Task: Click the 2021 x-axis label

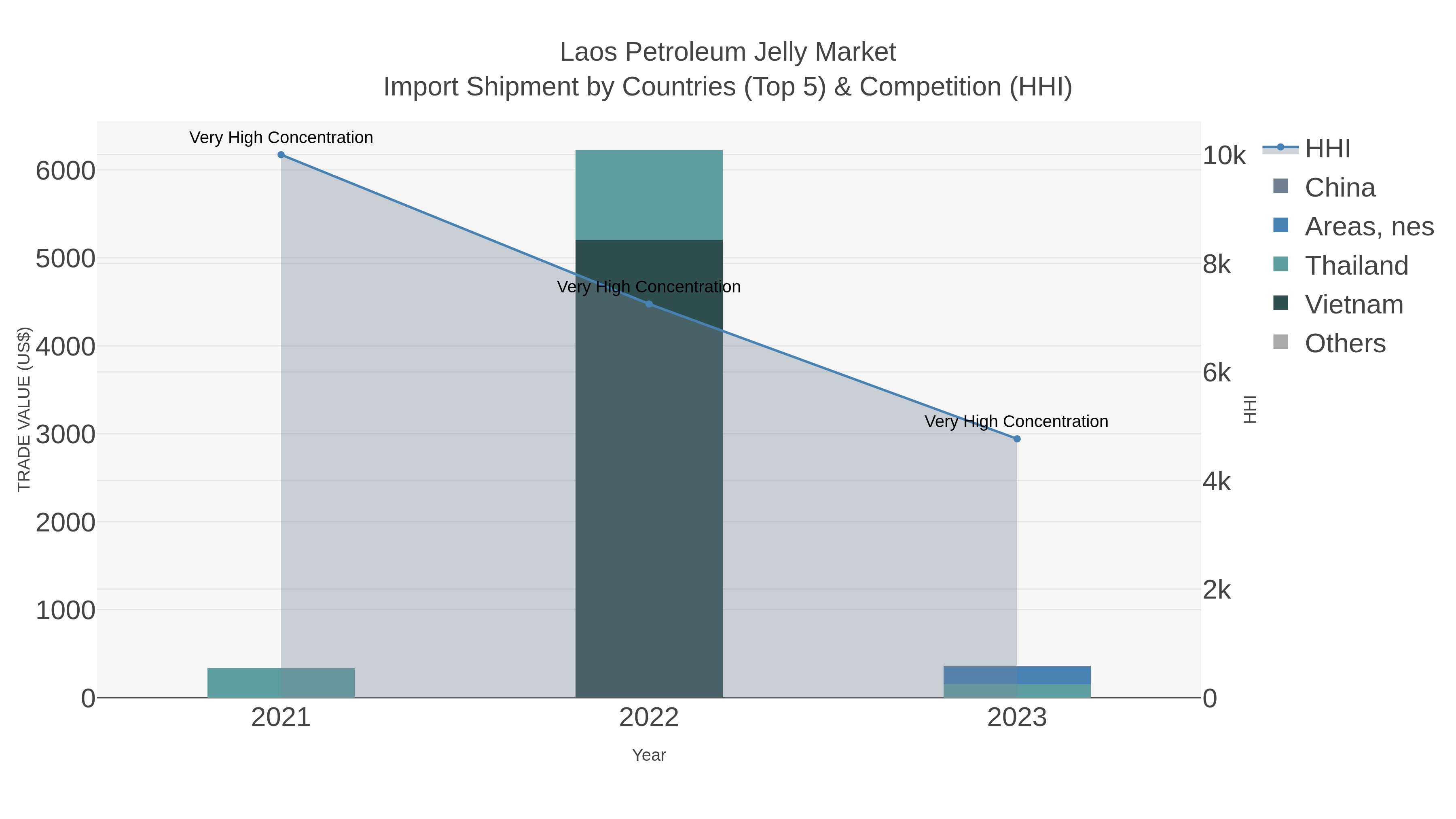Action: 281,718
